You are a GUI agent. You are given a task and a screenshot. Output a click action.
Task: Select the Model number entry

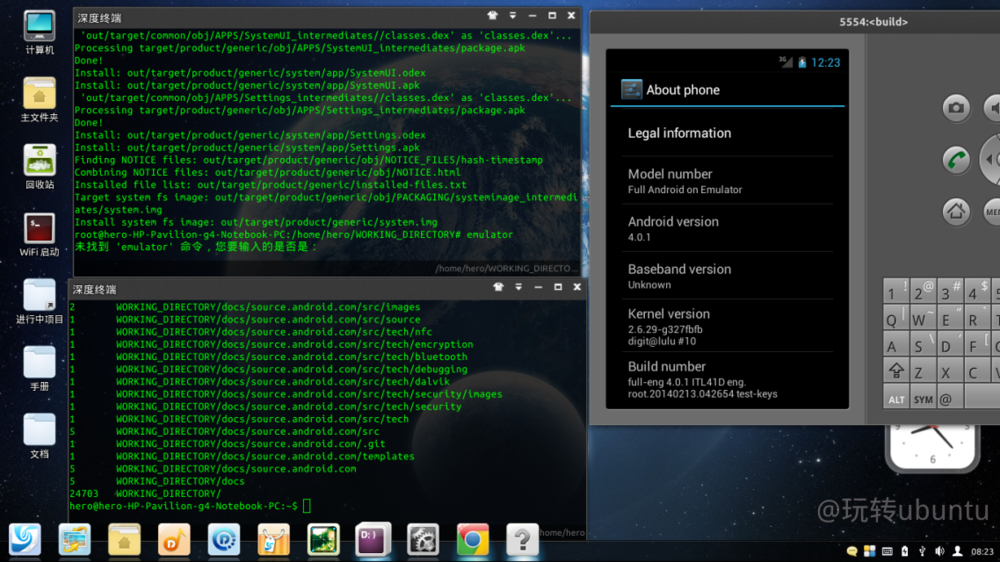[727, 181]
